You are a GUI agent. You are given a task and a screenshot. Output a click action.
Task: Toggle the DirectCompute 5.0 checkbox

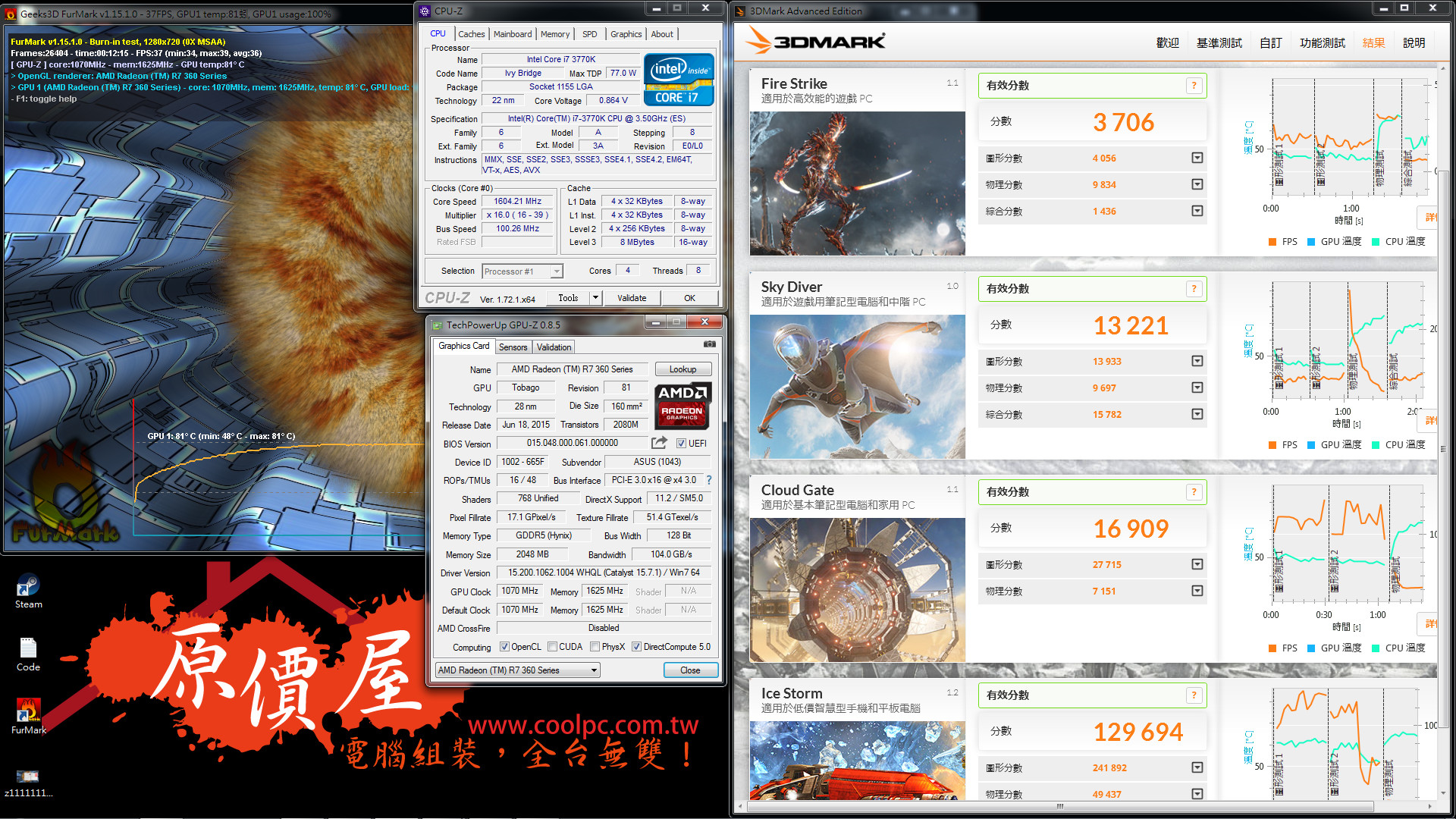click(637, 647)
